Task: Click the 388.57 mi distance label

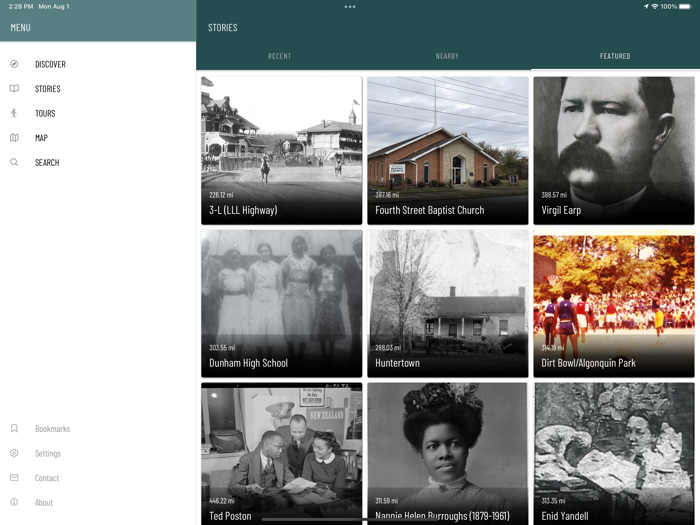Action: click(554, 195)
